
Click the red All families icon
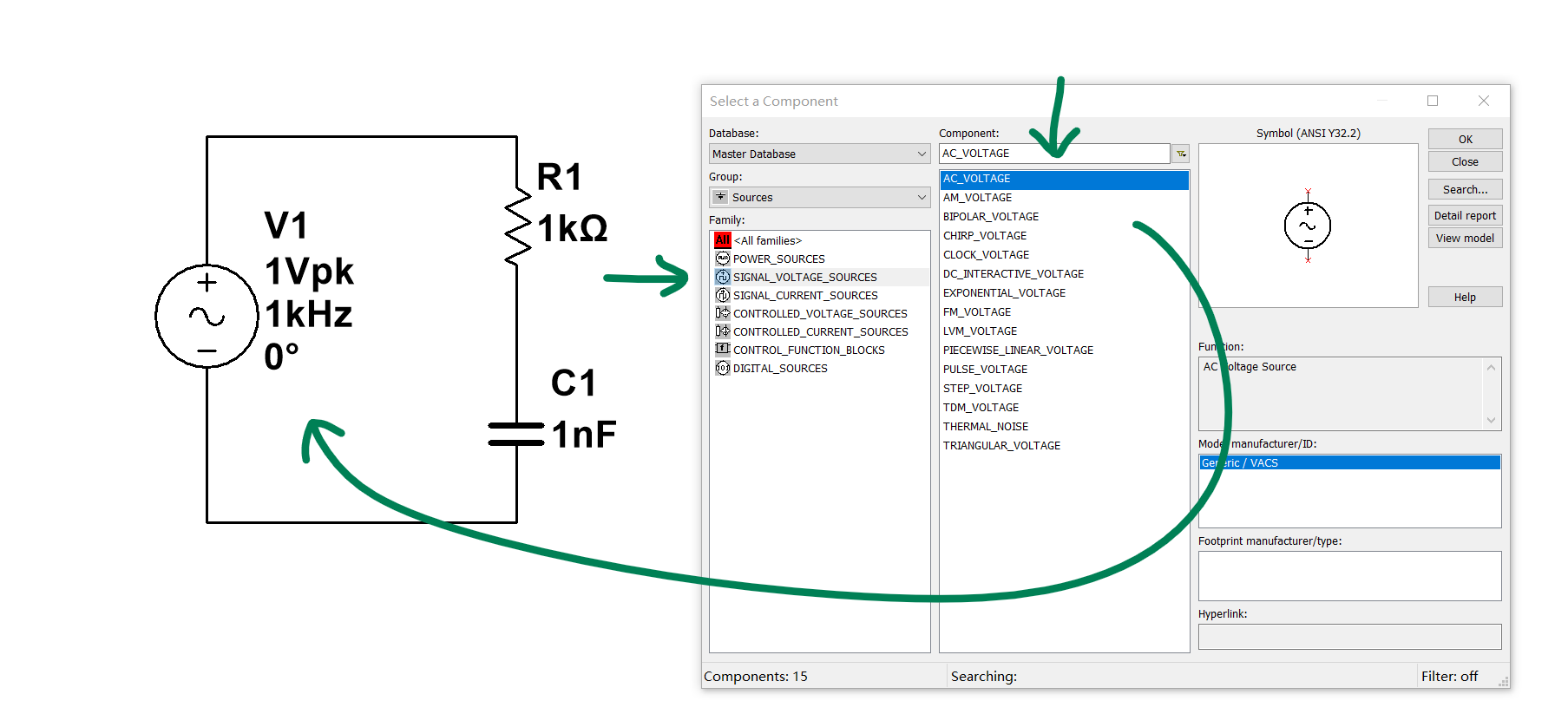point(722,240)
